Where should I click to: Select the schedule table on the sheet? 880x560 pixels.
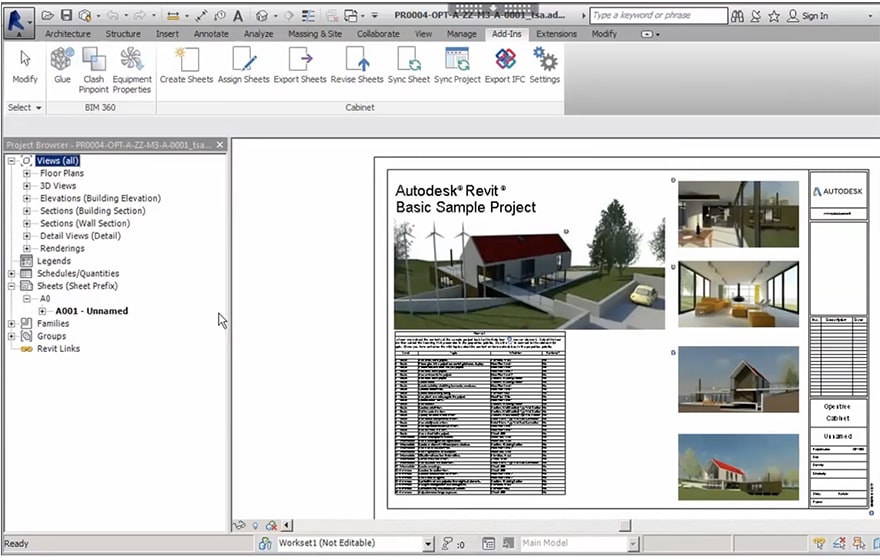(x=480, y=414)
